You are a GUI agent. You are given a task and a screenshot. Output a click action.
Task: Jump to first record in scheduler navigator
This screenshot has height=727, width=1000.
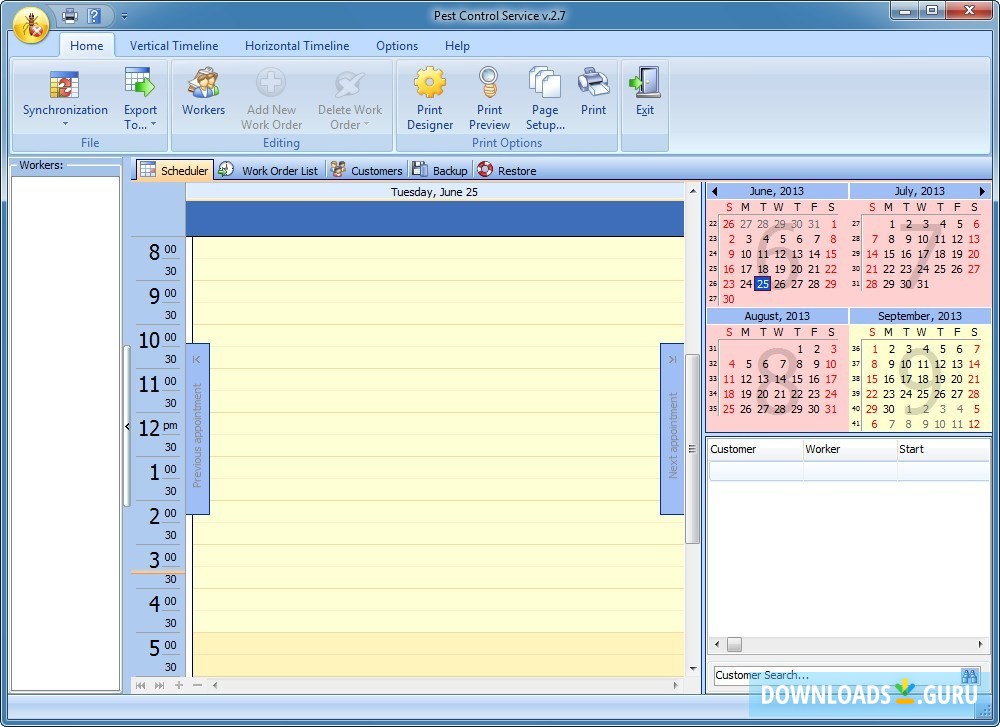(140, 686)
